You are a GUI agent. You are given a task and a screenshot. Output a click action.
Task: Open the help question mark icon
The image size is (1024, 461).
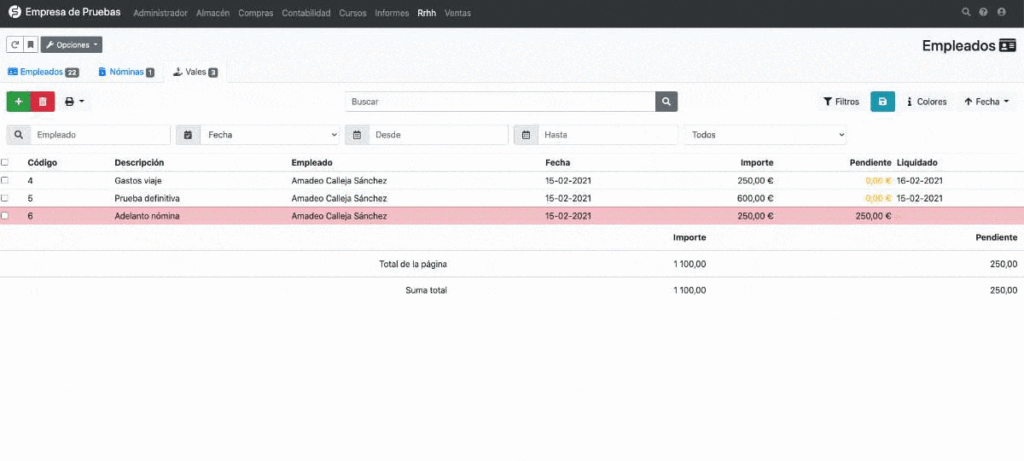(x=984, y=13)
